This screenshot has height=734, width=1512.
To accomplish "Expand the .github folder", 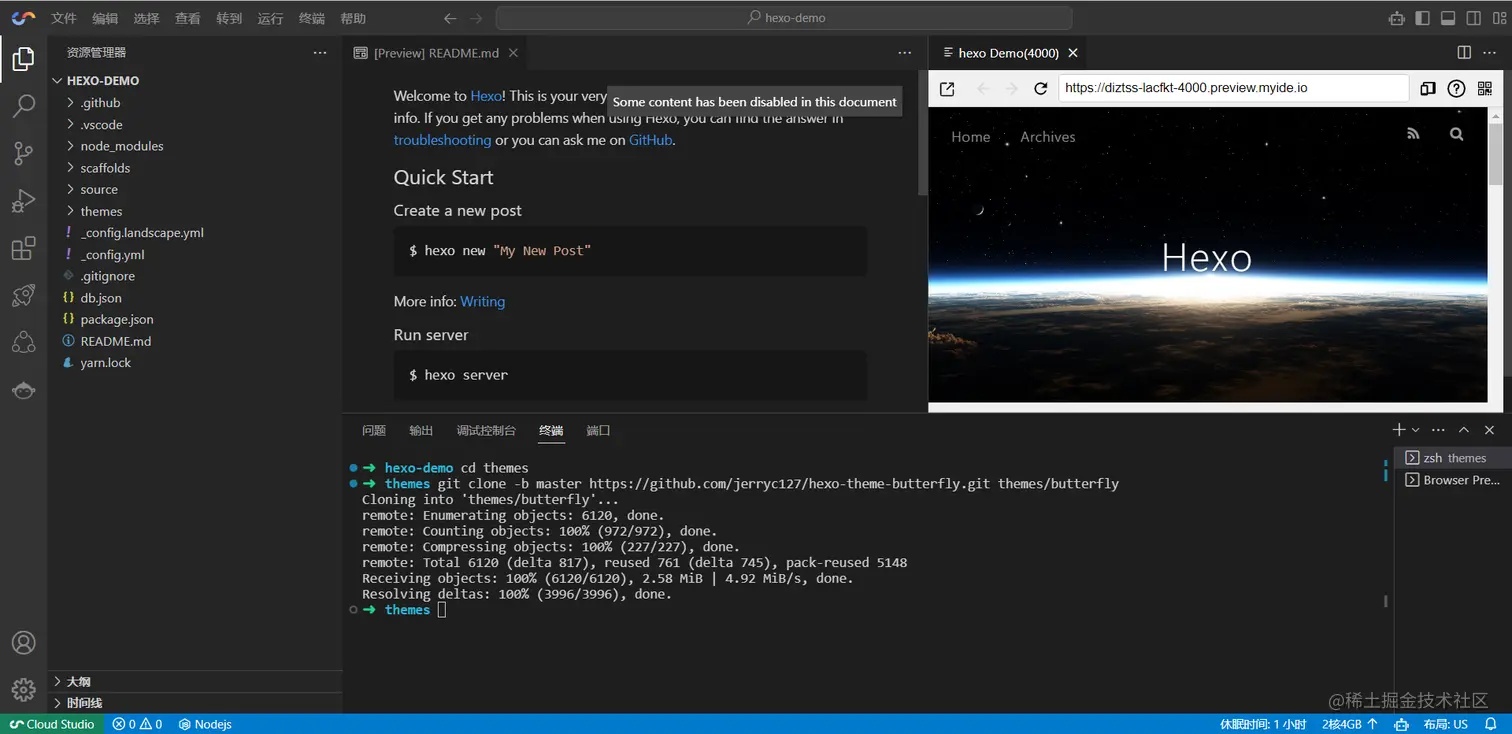I will click(195, 103).
